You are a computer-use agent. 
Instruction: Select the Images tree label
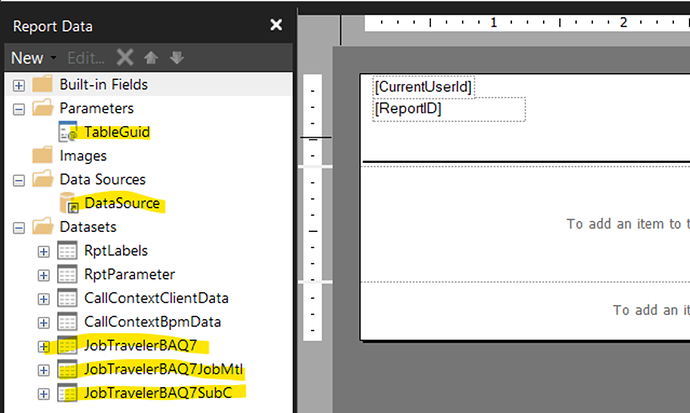(83, 156)
